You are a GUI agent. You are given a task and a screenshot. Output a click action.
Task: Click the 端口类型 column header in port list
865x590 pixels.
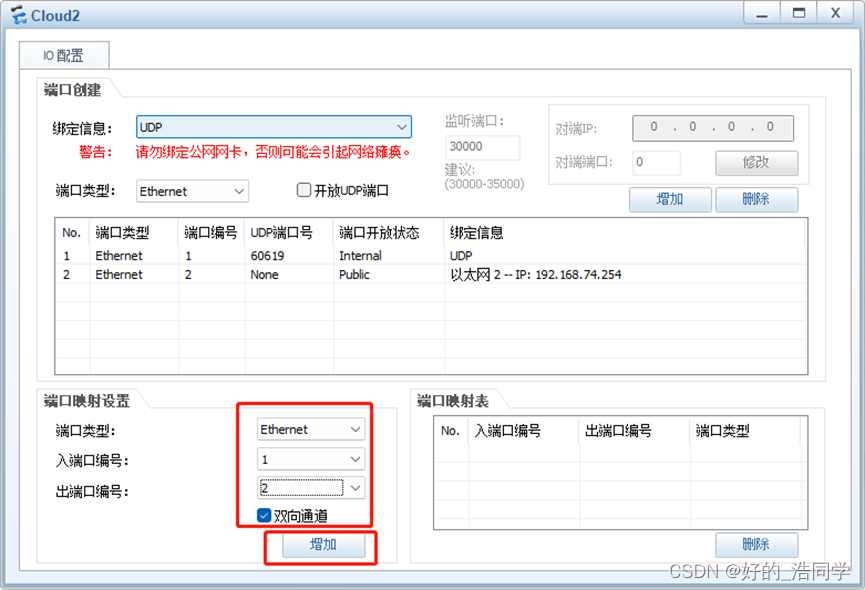(x=122, y=233)
